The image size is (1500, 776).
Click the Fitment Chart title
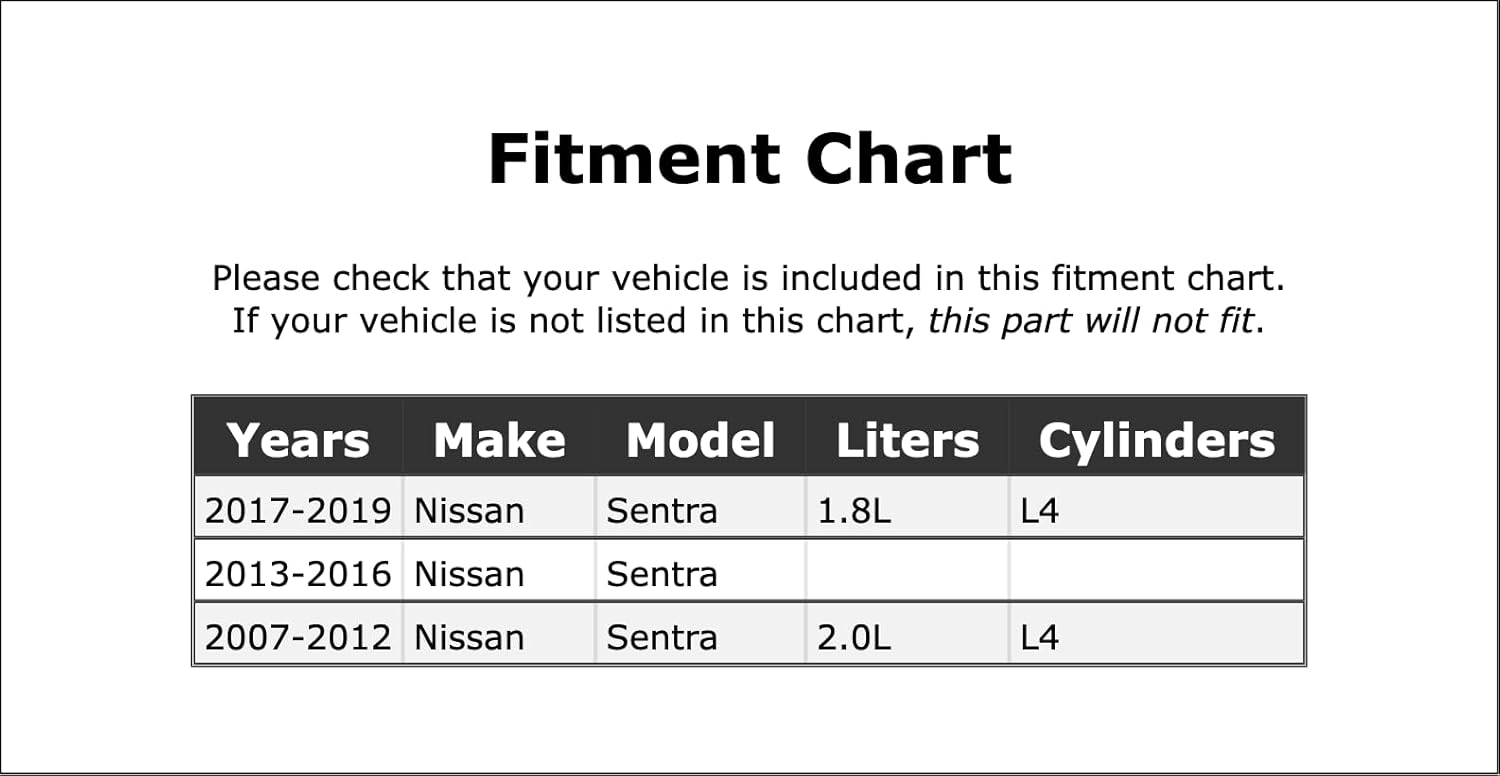click(749, 159)
